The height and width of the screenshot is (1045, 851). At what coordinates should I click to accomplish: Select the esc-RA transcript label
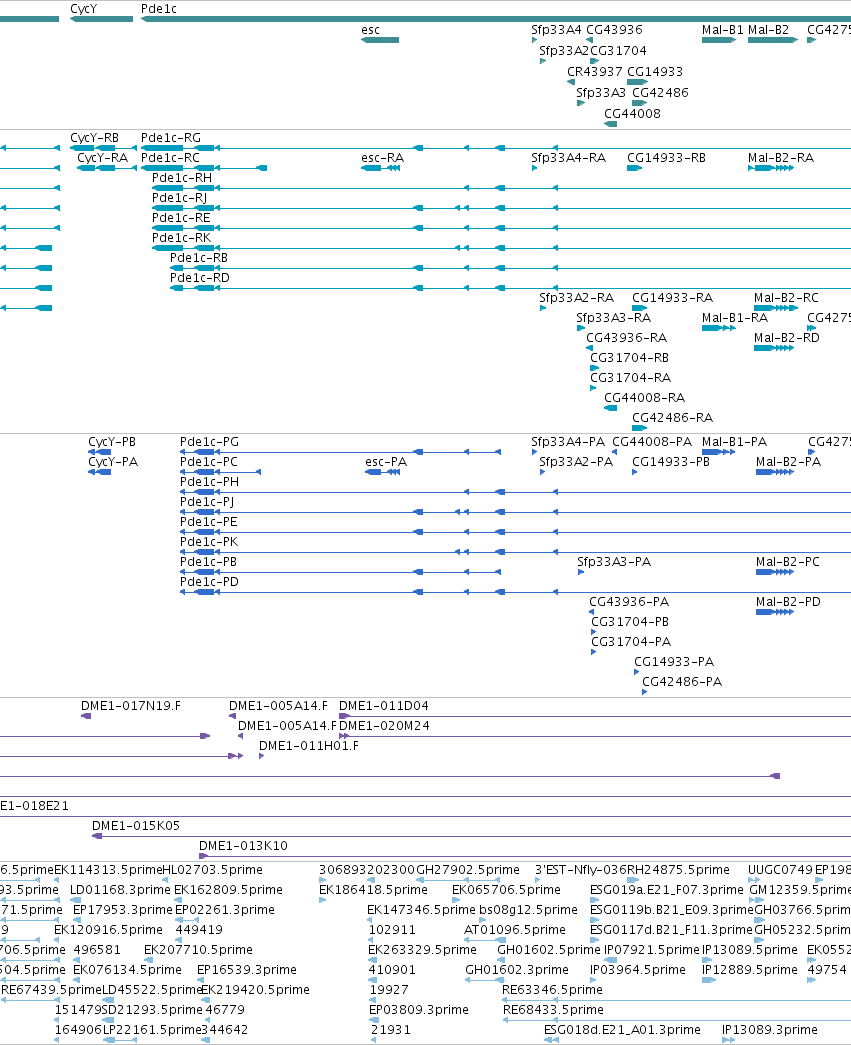point(383,158)
